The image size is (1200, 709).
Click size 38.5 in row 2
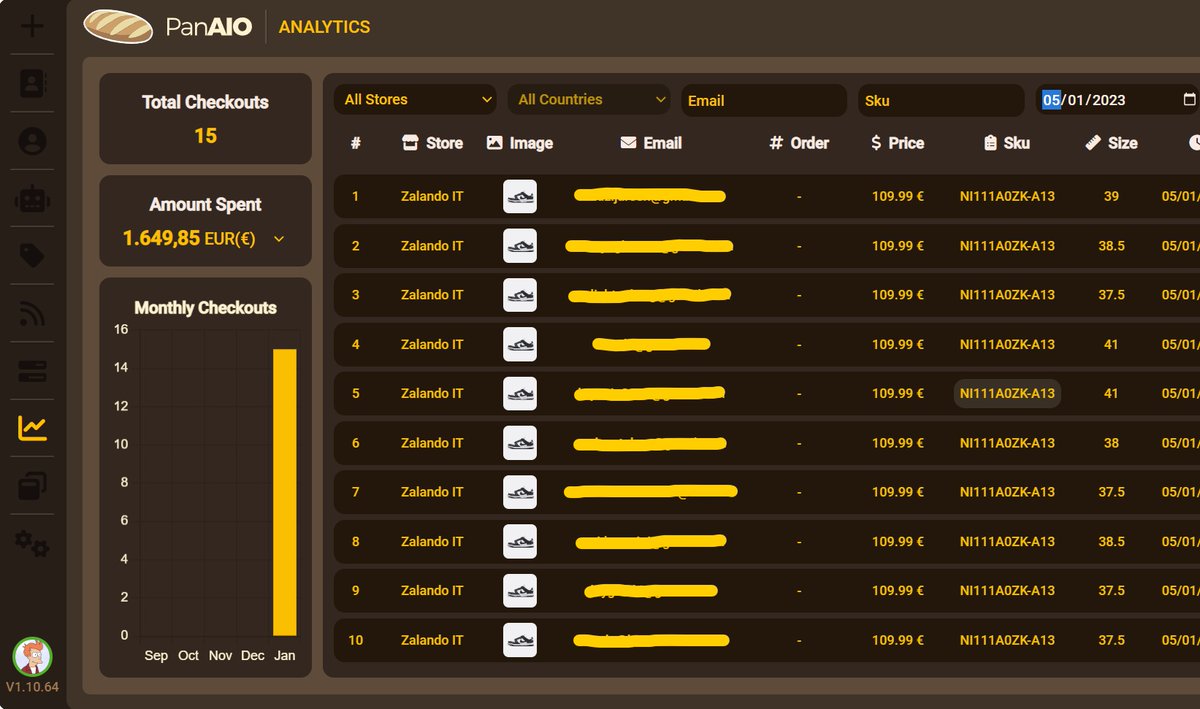(x=1111, y=246)
